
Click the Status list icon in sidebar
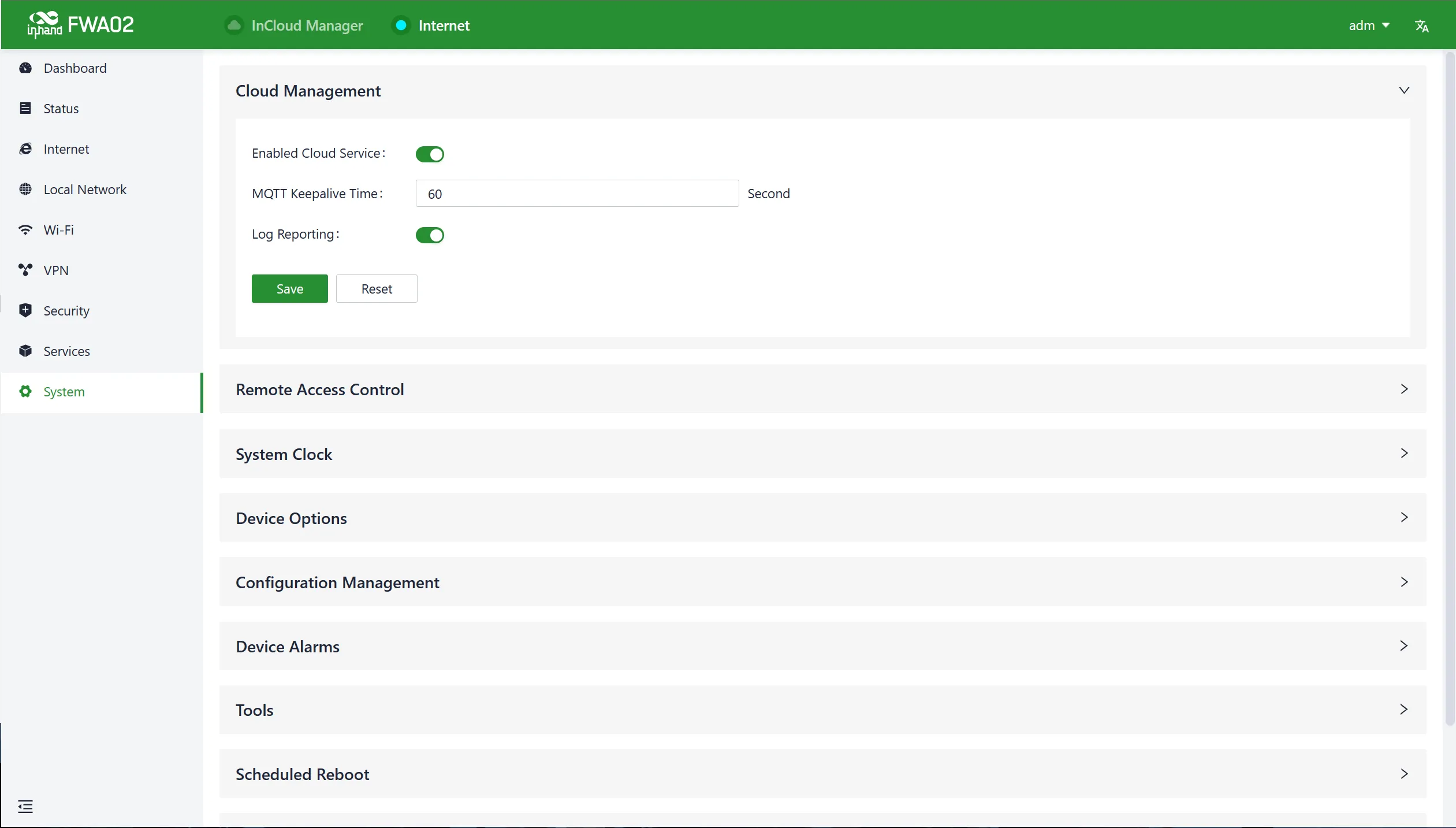point(25,109)
